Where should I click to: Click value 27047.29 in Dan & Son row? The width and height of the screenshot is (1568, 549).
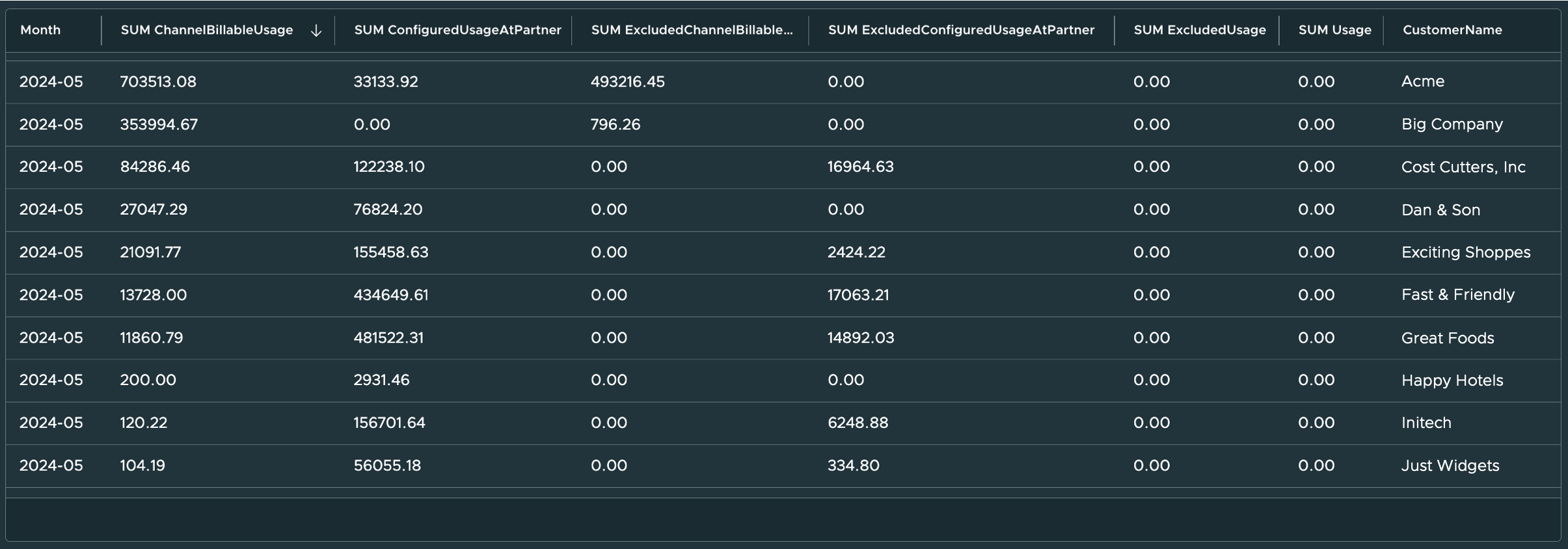[154, 209]
